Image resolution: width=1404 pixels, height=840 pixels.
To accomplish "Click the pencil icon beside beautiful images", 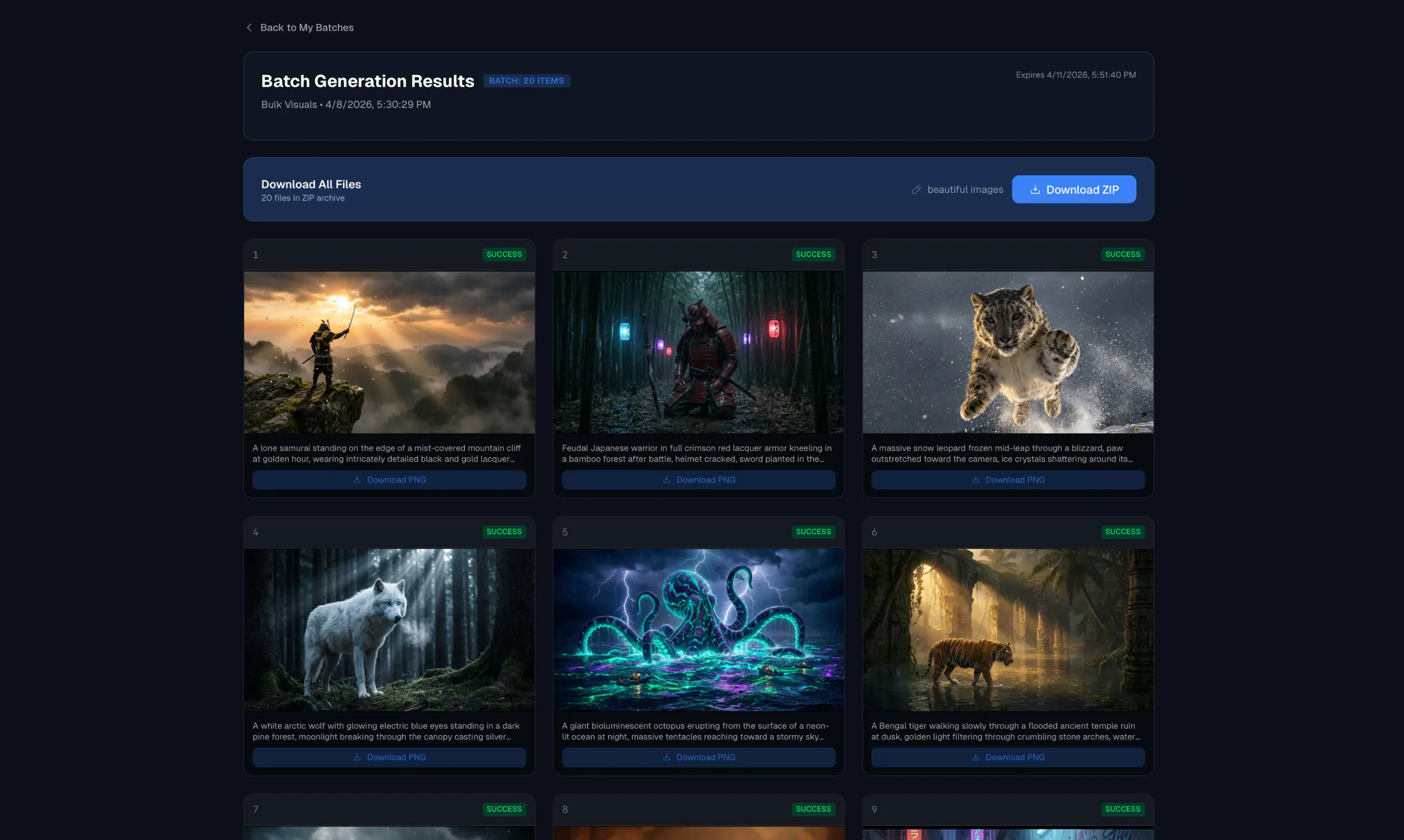I will click(916, 190).
